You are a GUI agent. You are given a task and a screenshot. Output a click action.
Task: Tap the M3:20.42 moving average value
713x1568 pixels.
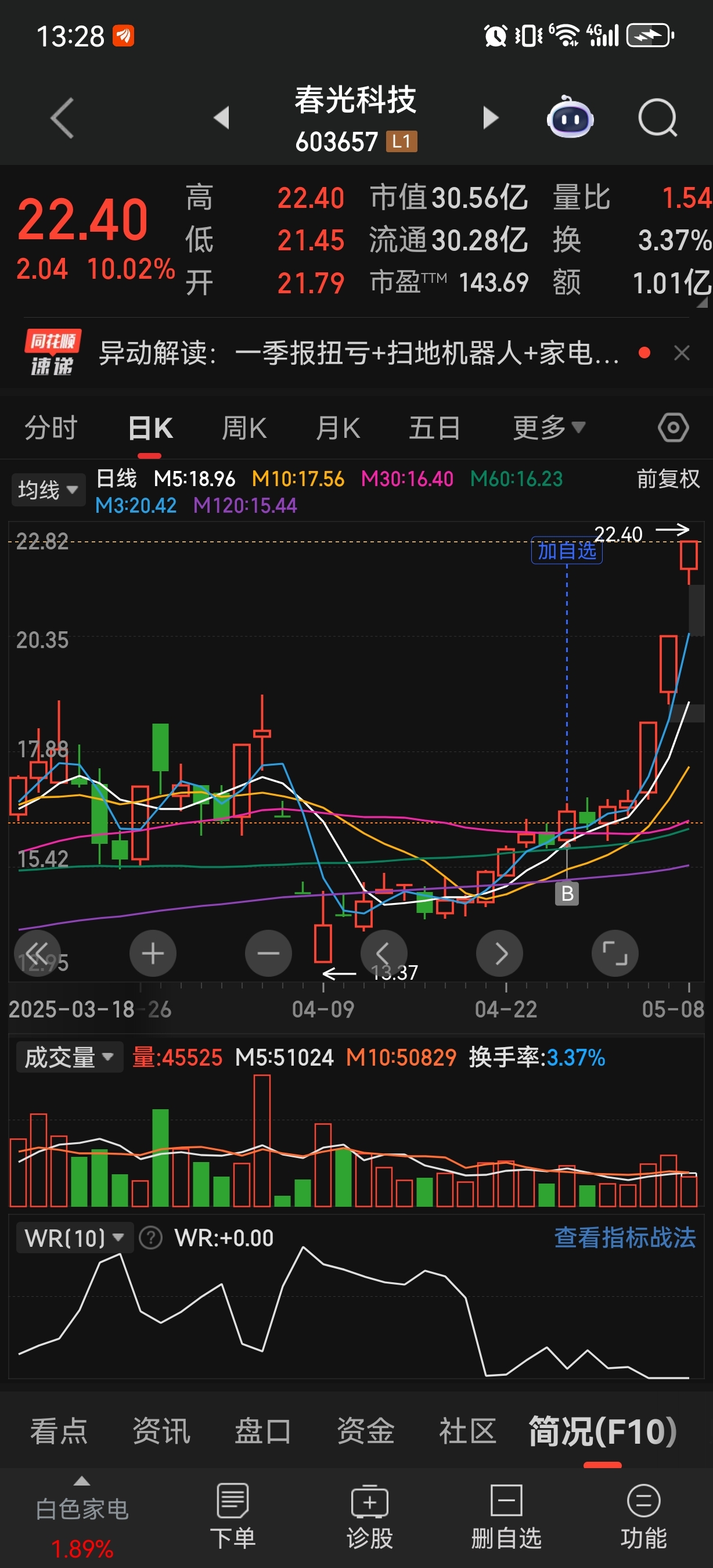[136, 505]
